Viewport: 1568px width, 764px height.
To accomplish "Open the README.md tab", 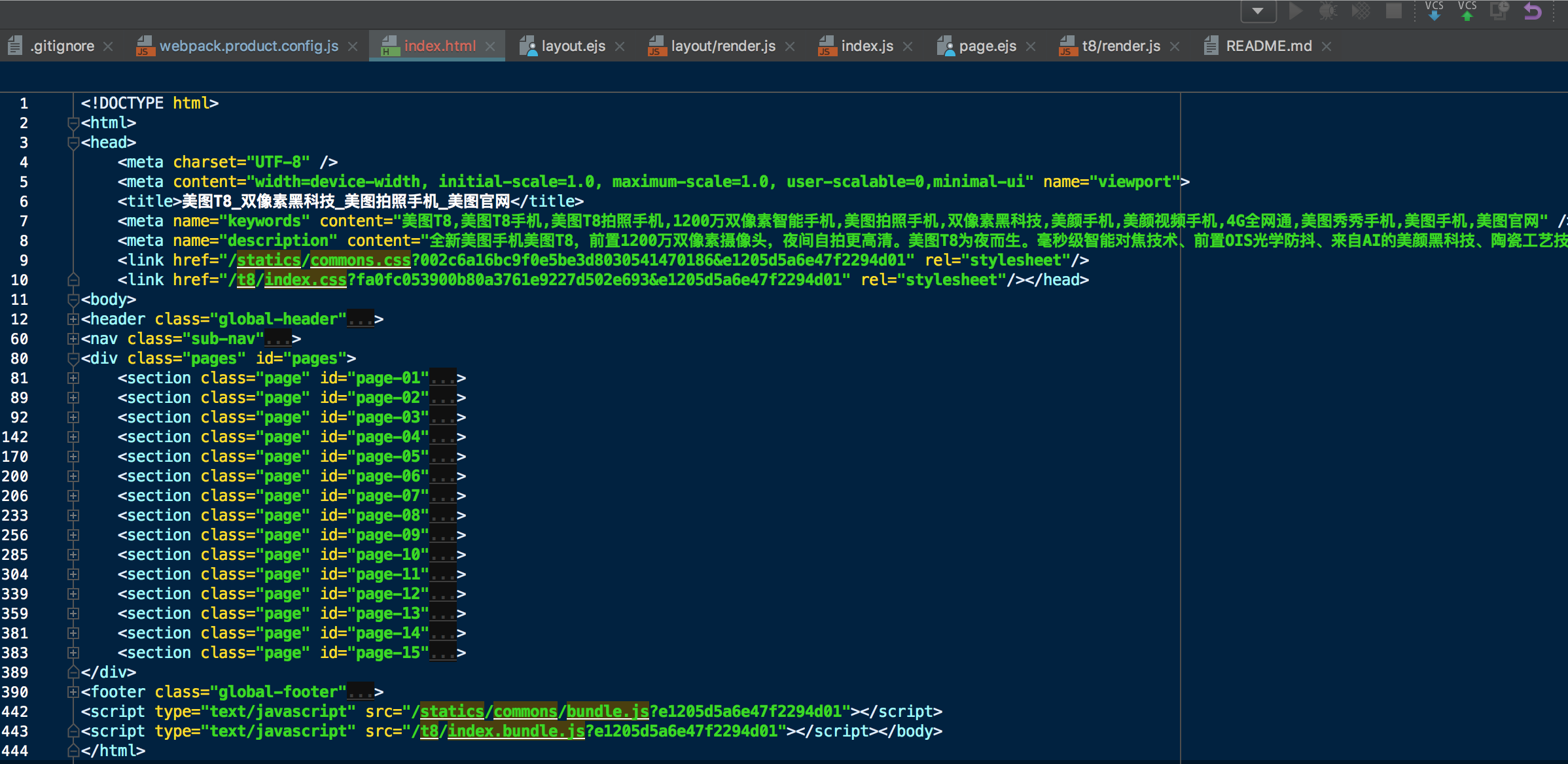I will [x=1268, y=46].
